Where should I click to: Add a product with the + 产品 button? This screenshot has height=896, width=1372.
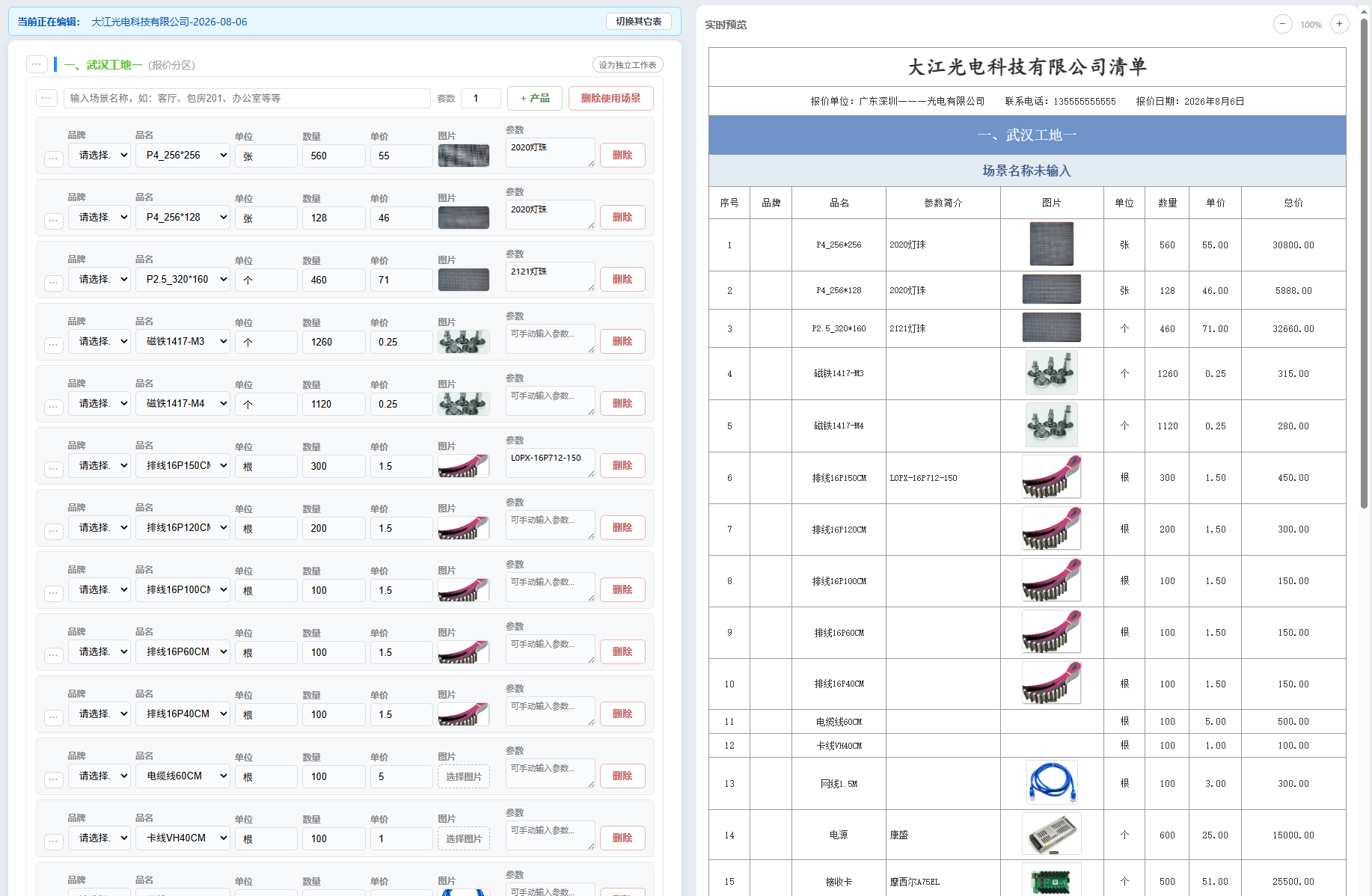[x=535, y=98]
